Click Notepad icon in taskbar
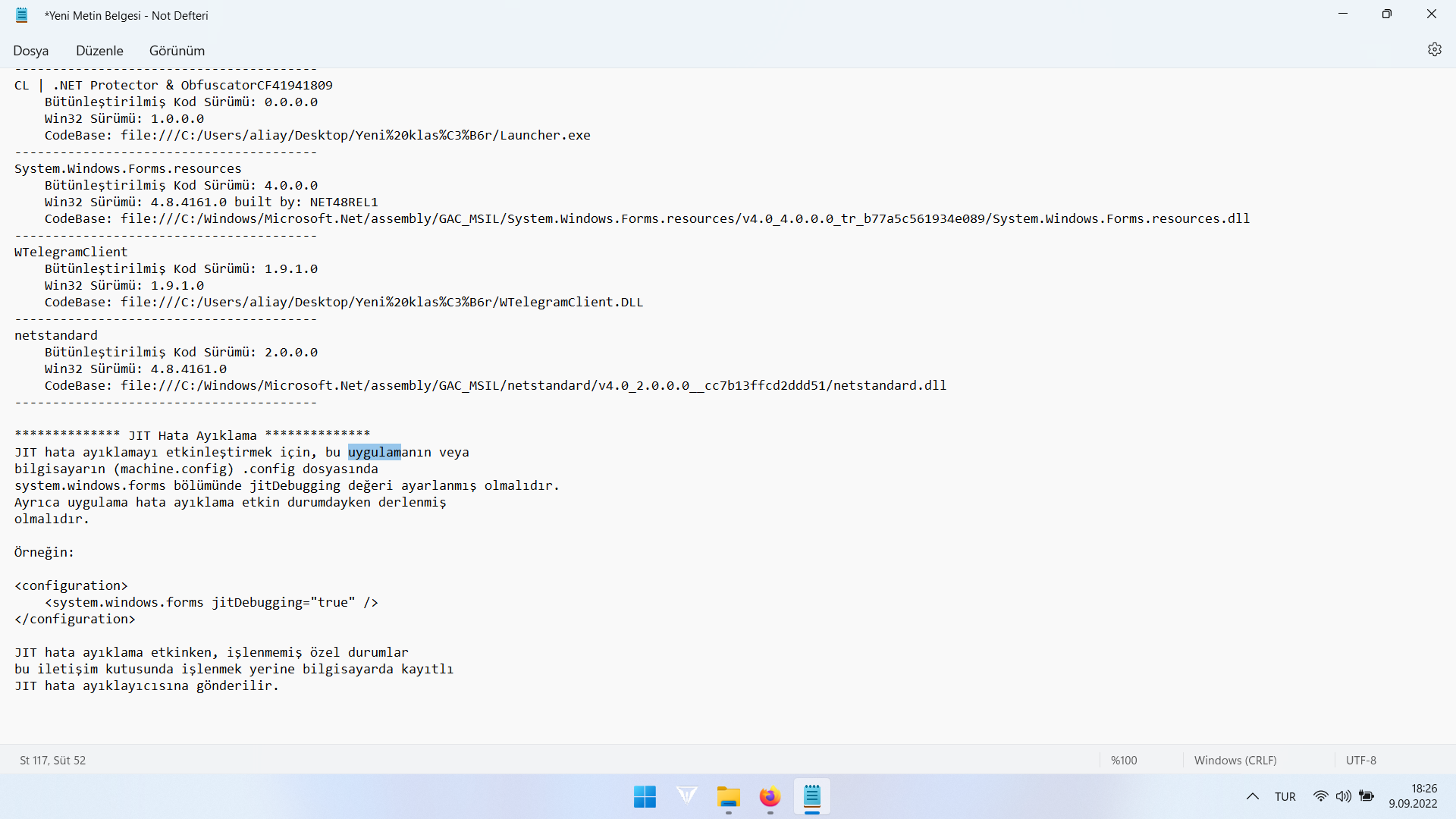 click(x=812, y=796)
